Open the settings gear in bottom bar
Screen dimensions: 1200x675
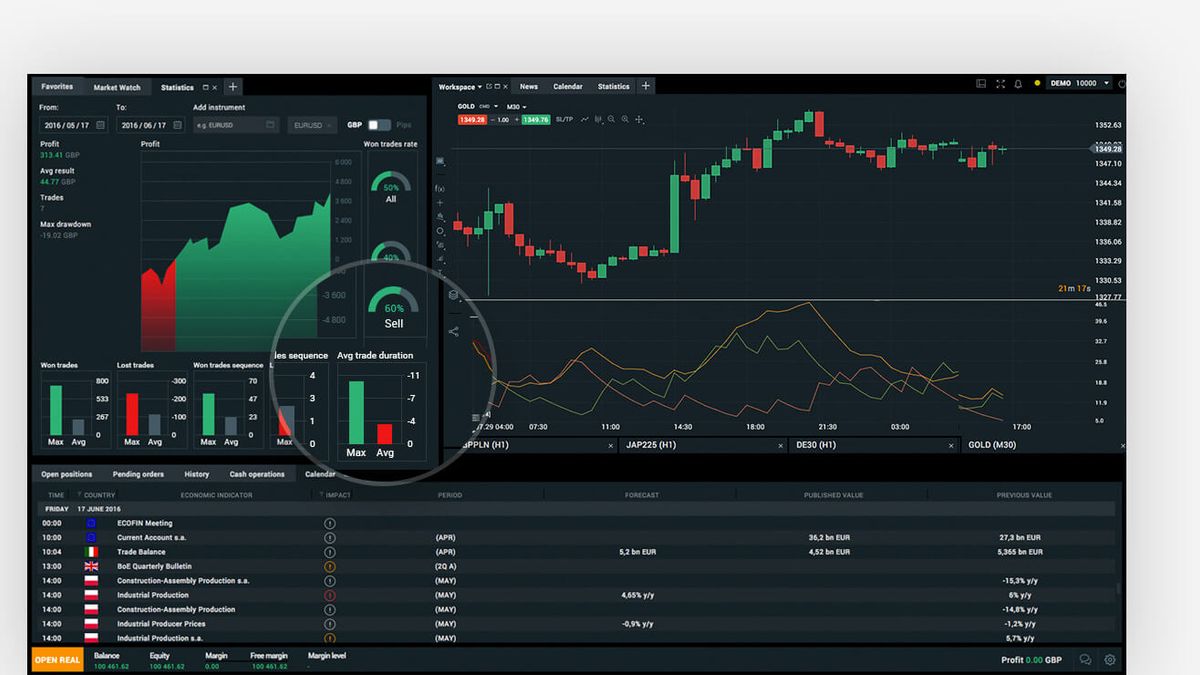click(1110, 660)
